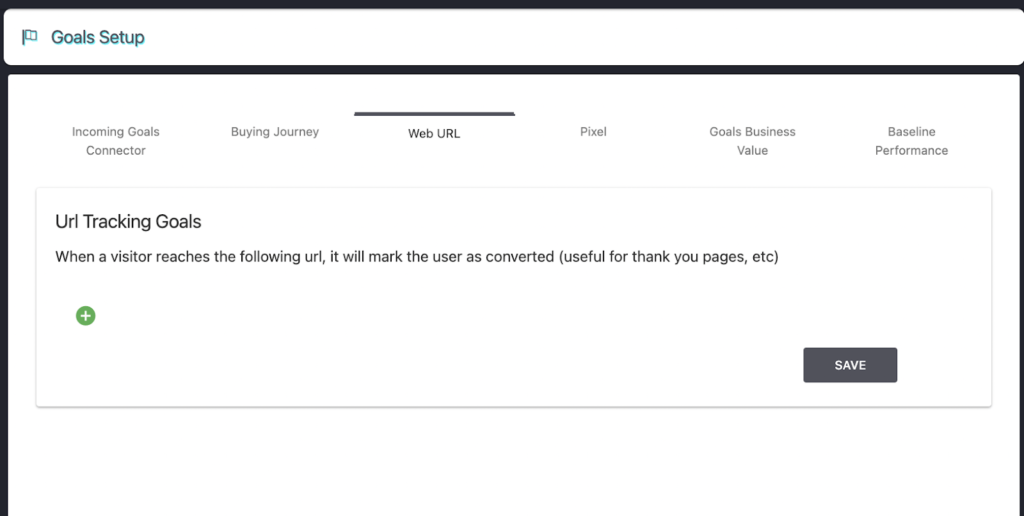Click the Url Tracking Goals heading
Viewport: 1024px width, 516px height.
(x=128, y=221)
